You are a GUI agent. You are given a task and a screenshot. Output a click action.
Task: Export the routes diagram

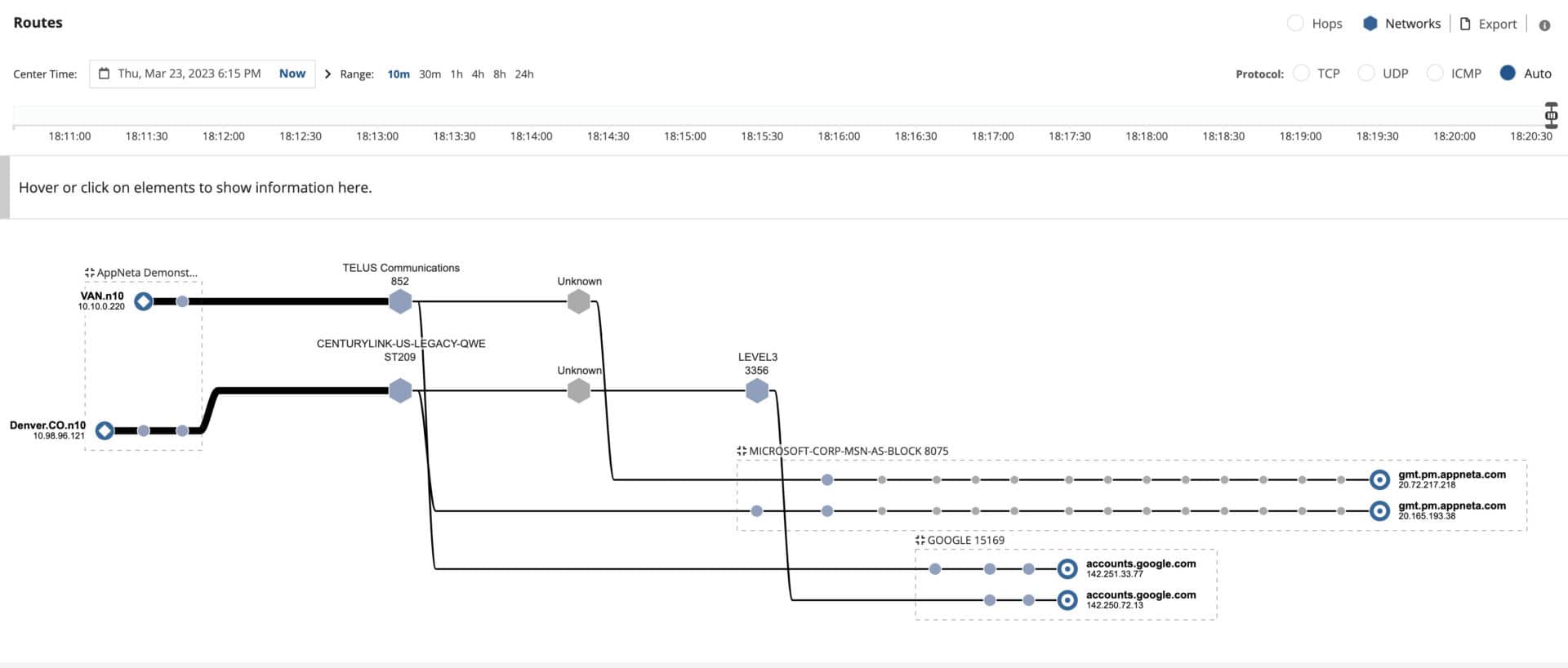1489,24
